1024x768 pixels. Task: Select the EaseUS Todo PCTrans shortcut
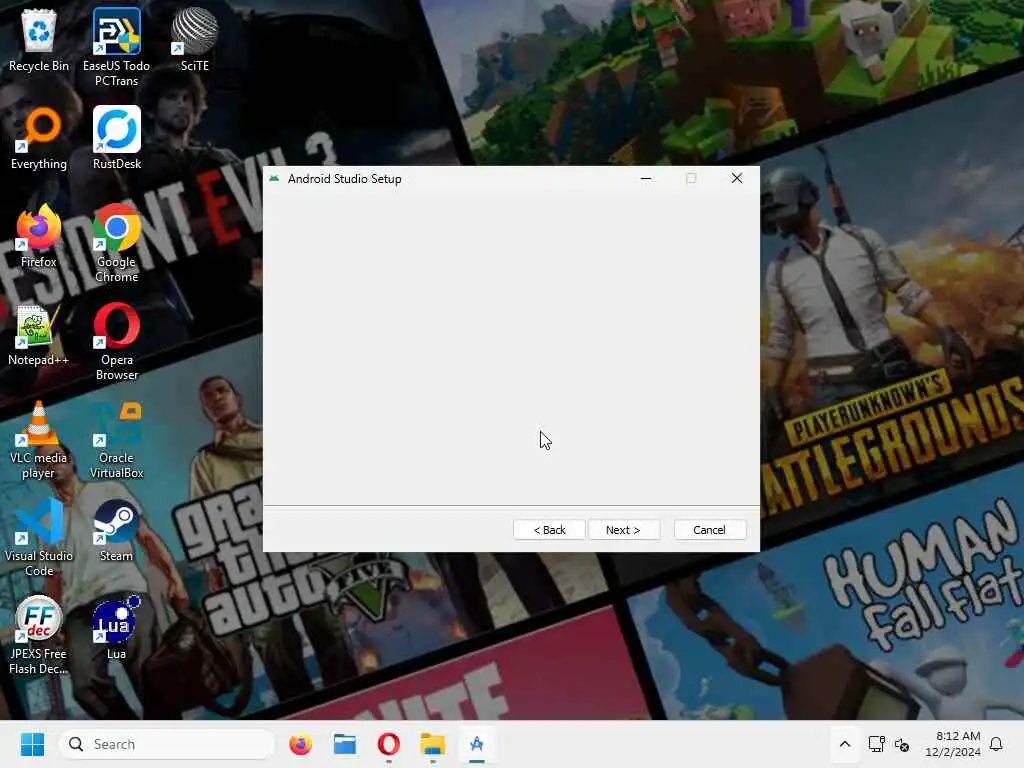(x=116, y=47)
